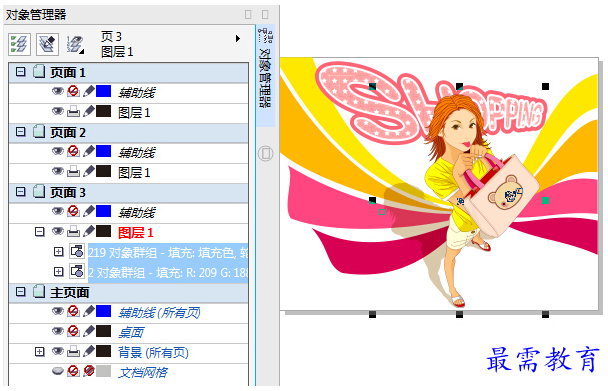Image resolution: width=608 pixels, height=391 pixels.
Task: Toggle eye visibility of 页面 3 辅助线
Action: 58,211
